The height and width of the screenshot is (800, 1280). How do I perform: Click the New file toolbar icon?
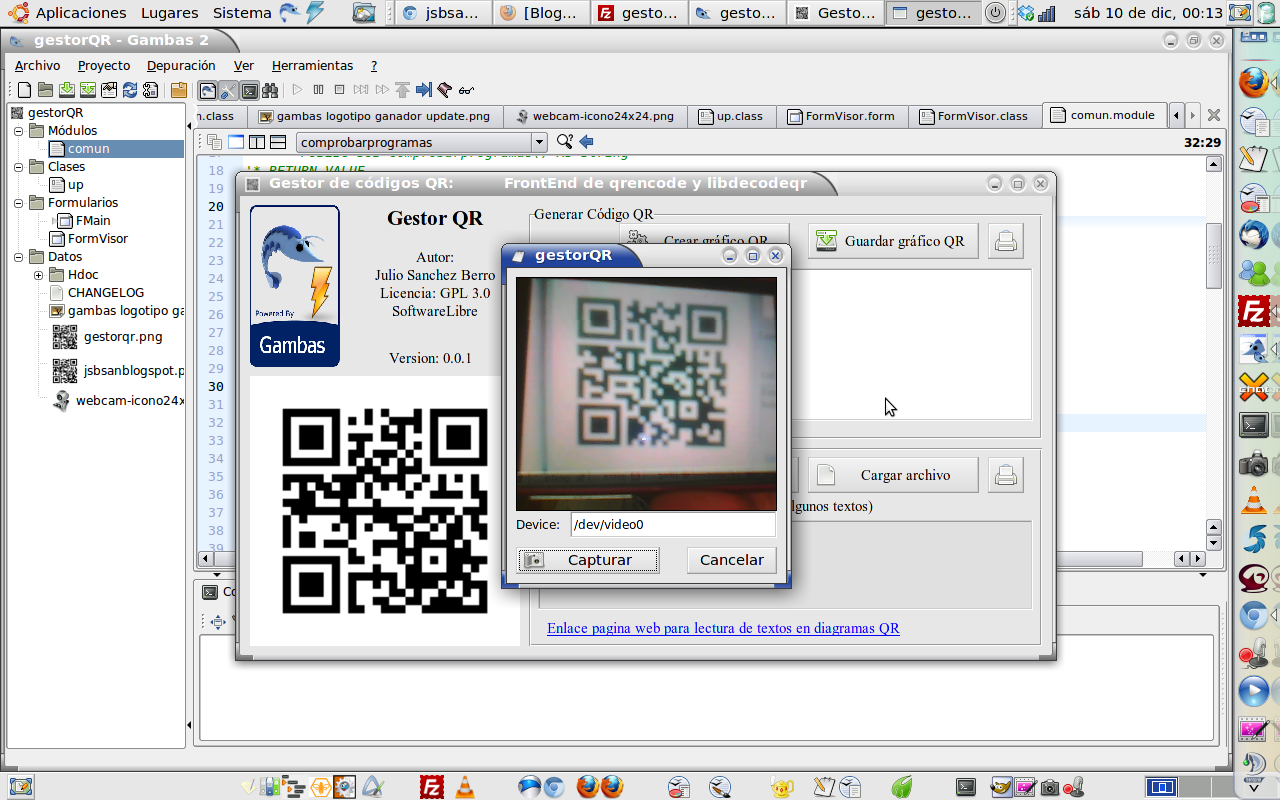[24, 90]
